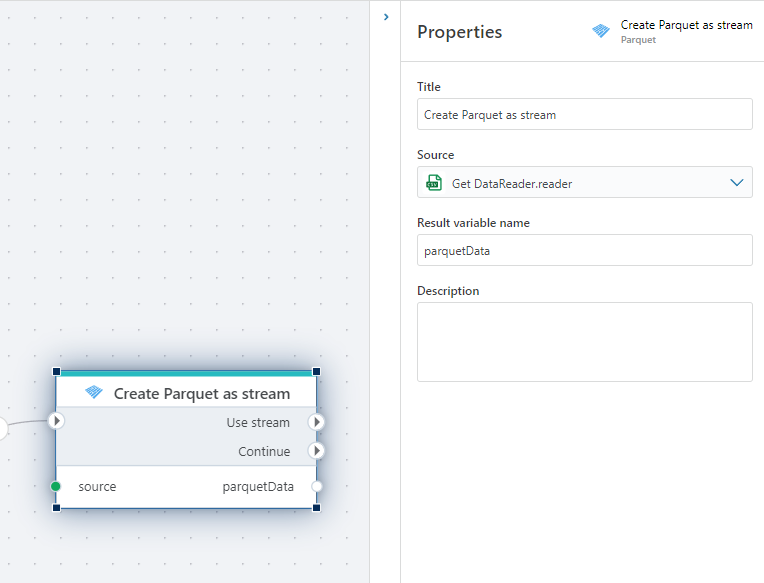Click into the Description text area
764x583 pixels.
pos(584,342)
